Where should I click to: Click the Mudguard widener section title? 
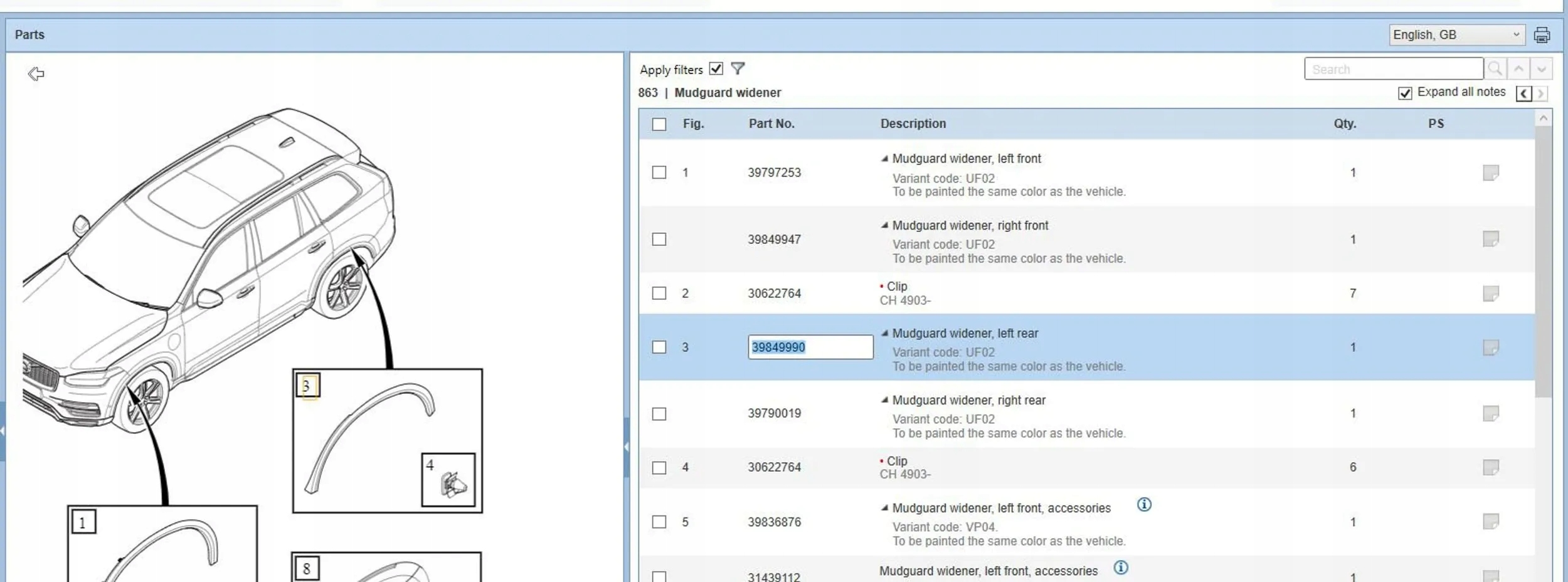pyautogui.click(x=728, y=93)
